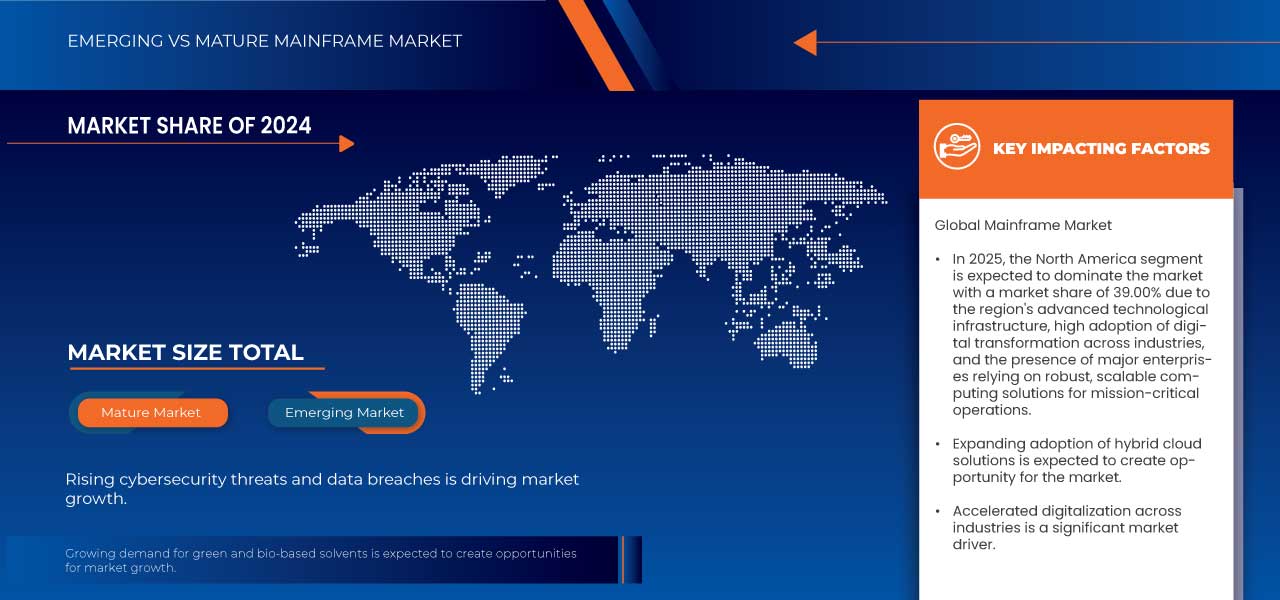Viewport: 1280px width, 600px height.
Task: Click the accelerated digitalization bullet point
Action: (1066, 527)
